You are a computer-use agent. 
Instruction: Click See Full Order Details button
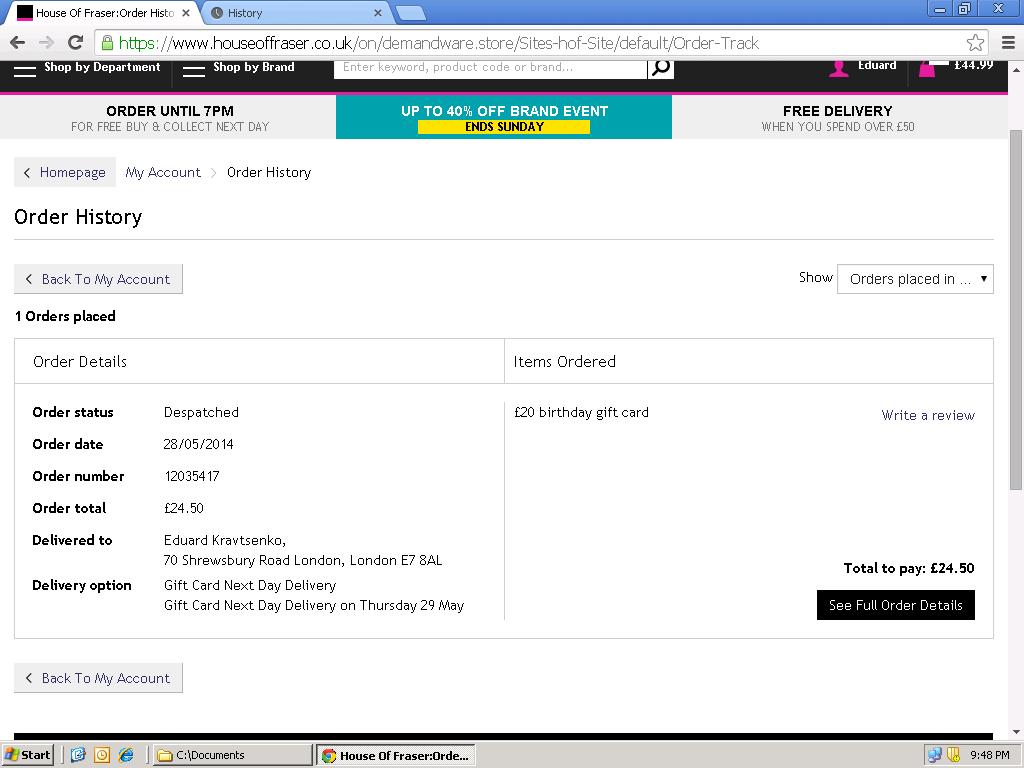click(x=895, y=605)
